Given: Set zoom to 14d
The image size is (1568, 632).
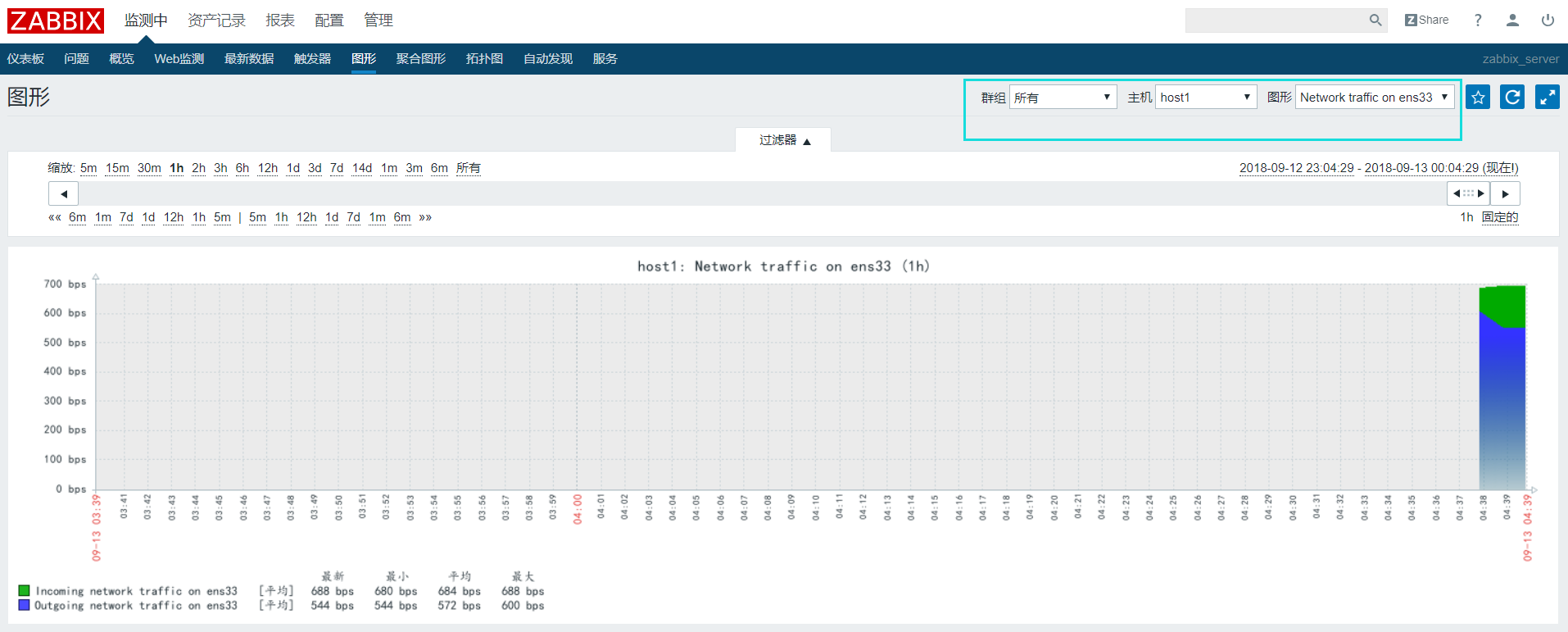Looking at the screenshot, I should [362, 168].
